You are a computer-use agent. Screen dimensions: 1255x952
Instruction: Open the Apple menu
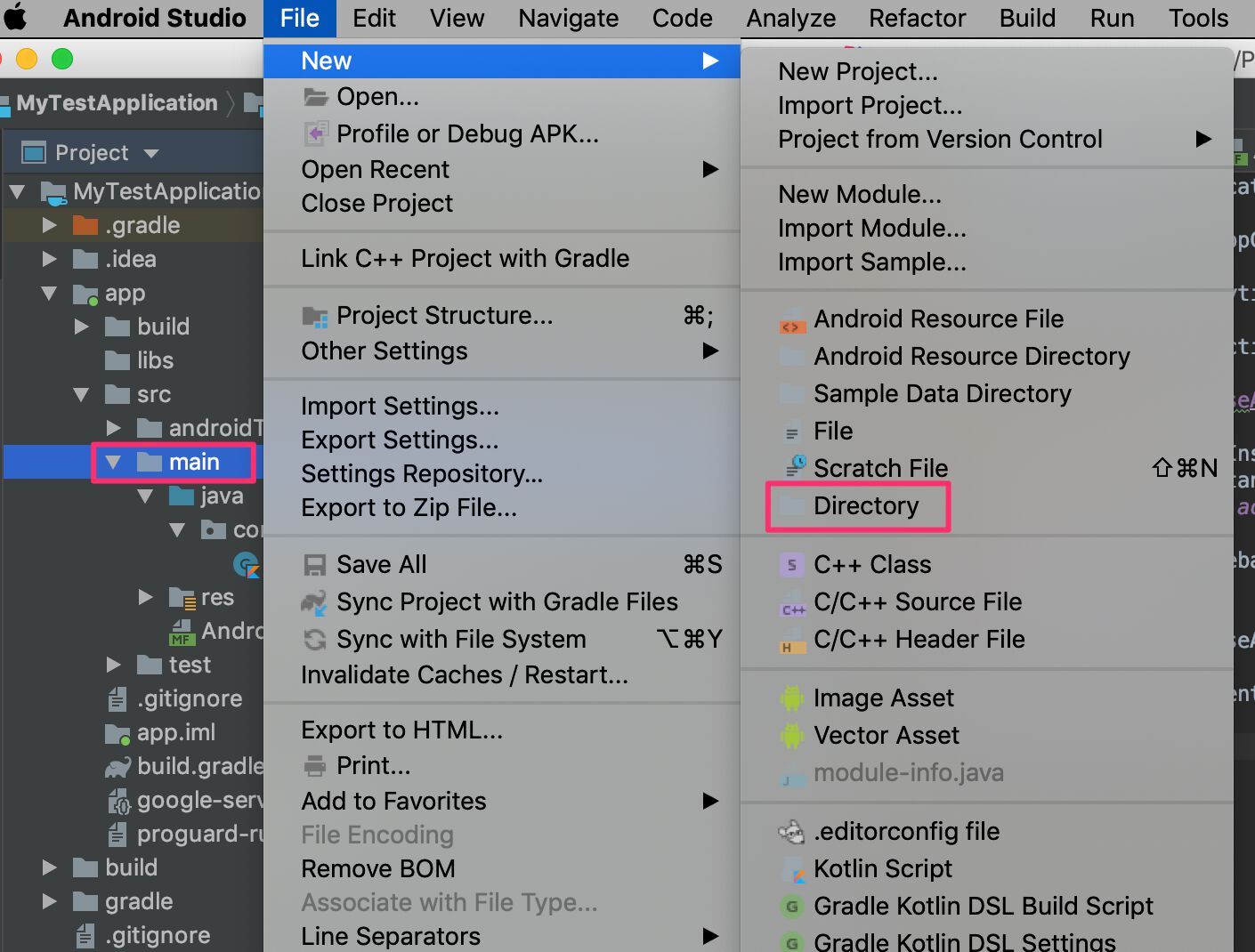click(15, 18)
